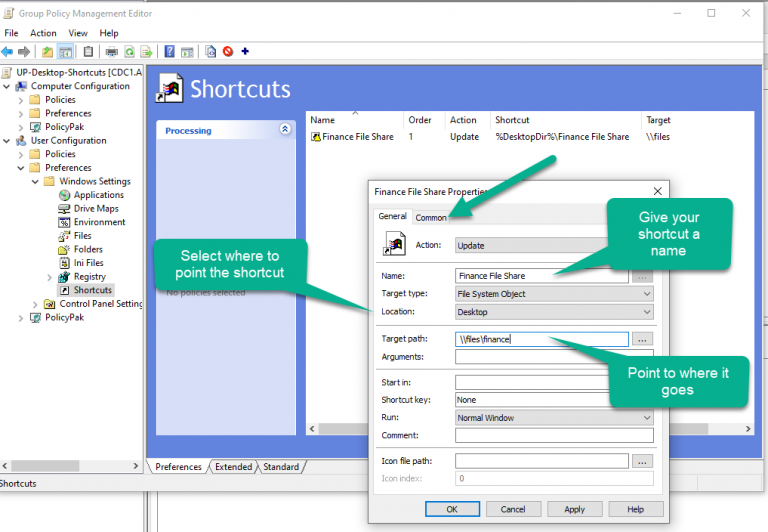Viewport: 768px width, 532px height.
Task: Select Shortcuts node in tree
Action: pyautogui.click(x=93, y=290)
